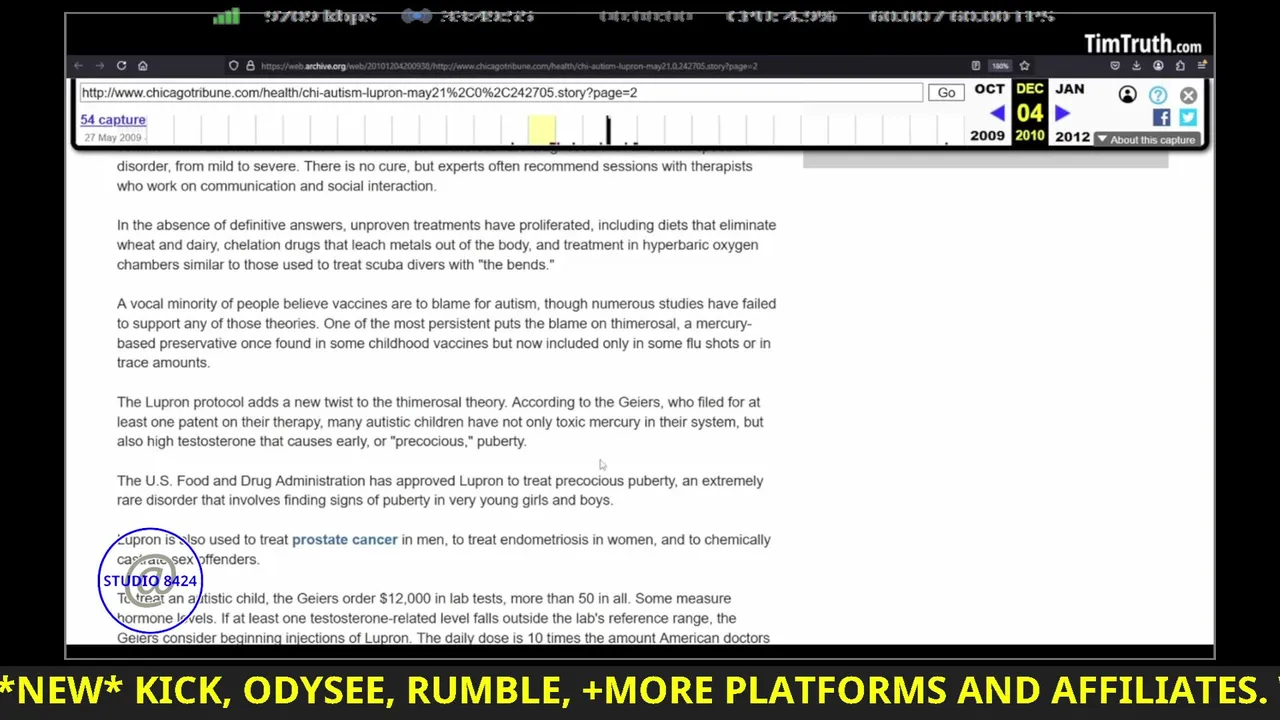
Task: Go to previous capture blue left arrow
Action: (x=997, y=113)
